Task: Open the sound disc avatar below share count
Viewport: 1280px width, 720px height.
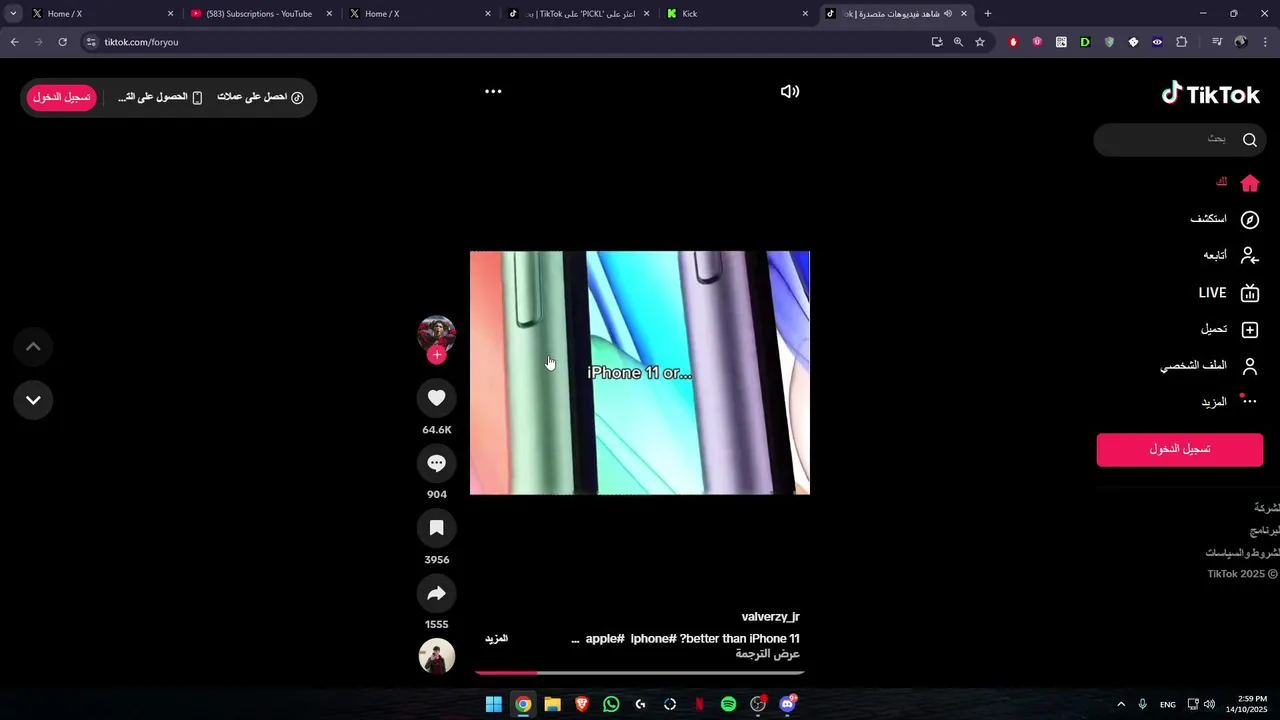Action: point(436,656)
